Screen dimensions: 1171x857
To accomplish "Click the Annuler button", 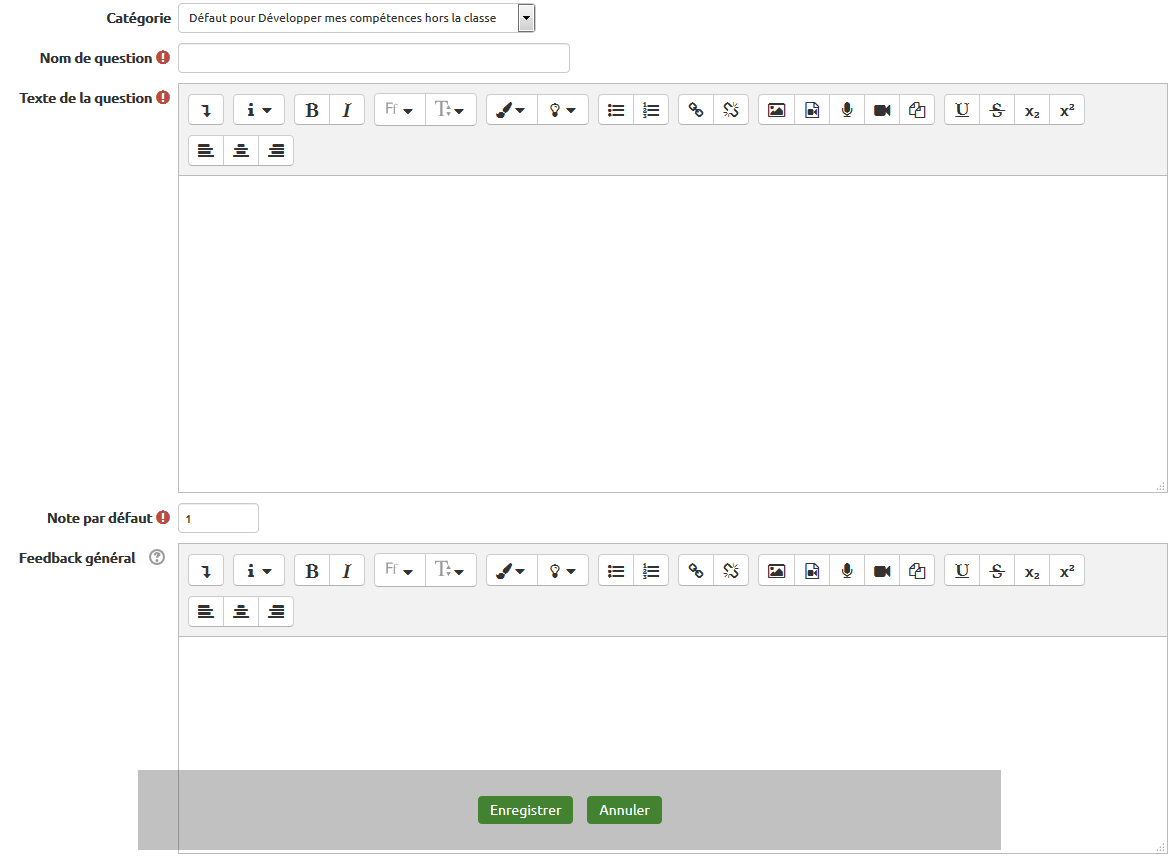I will tap(624, 810).
